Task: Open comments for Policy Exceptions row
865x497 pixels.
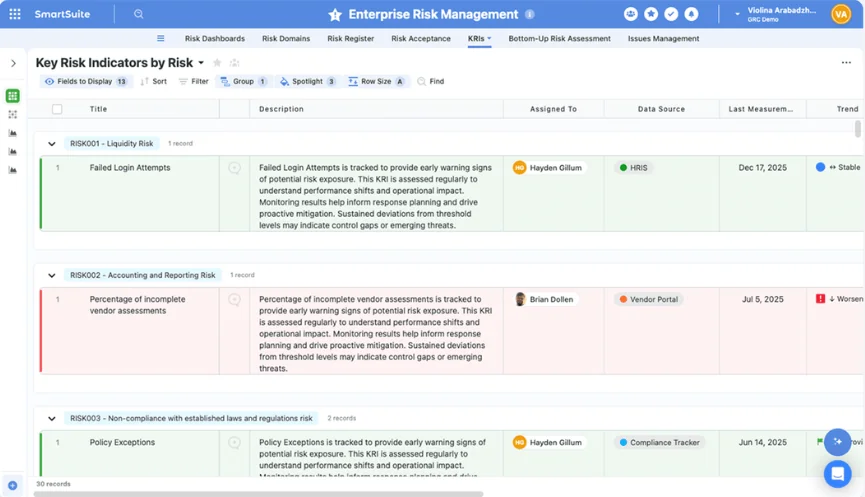Action: click(234, 442)
